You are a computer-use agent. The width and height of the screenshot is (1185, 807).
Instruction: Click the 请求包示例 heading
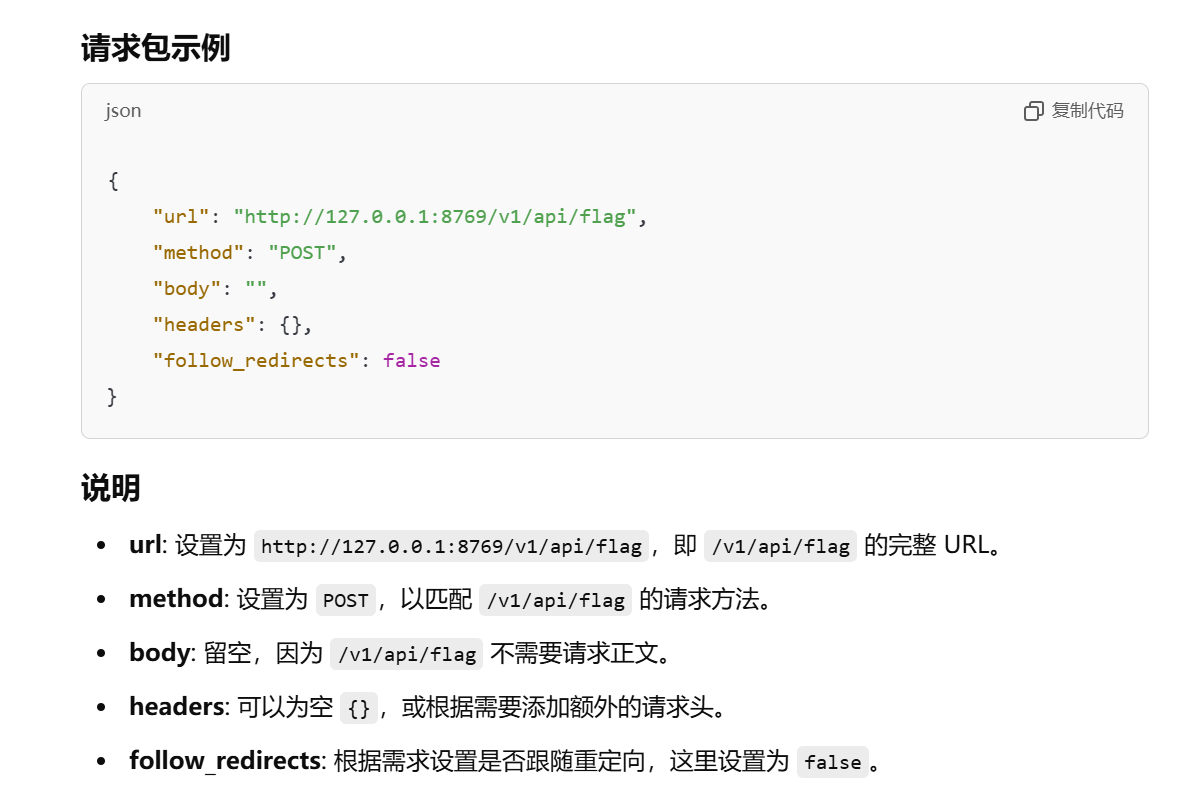[x=155, y=48]
